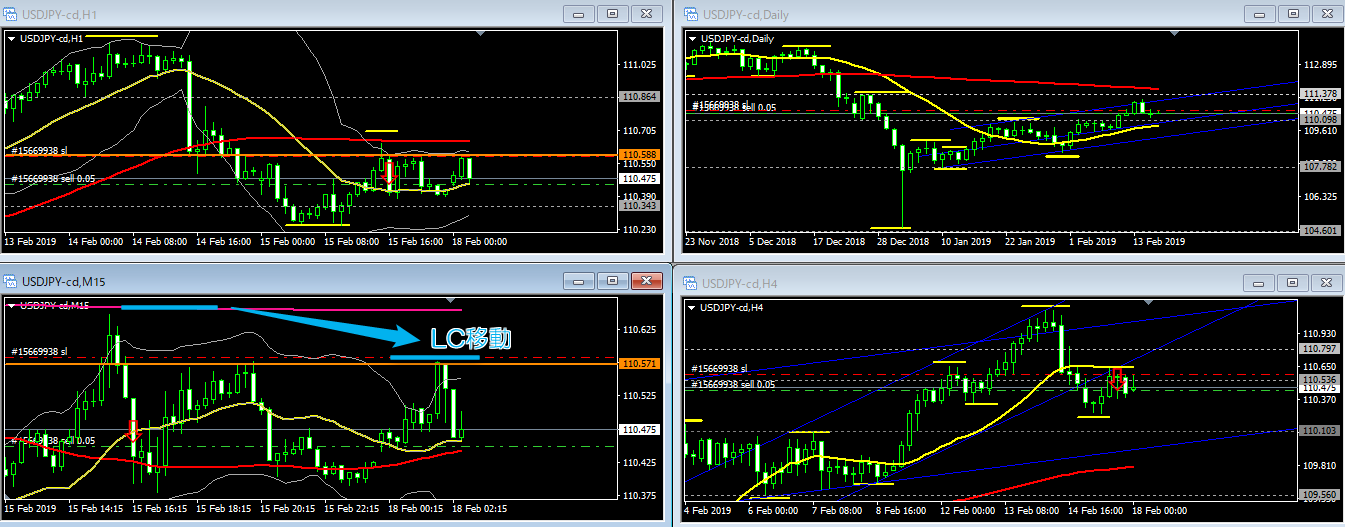1345x527 pixels.
Task: Maximize the USDJPY-cd,H1 chart window
Action: point(612,13)
